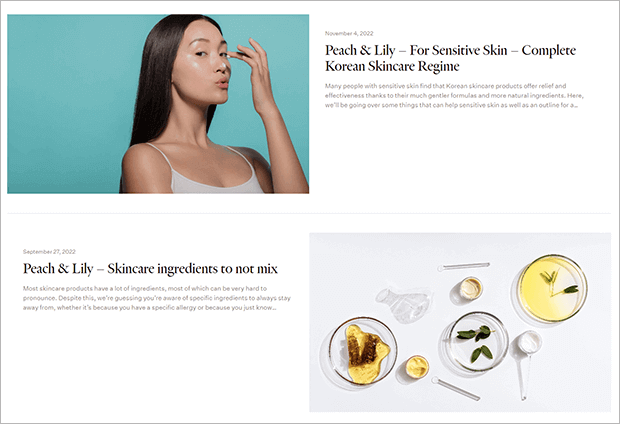620x424 pixels.
Task: Click the glass stirring rod at photo bottom
Action: pyautogui.click(x=456, y=388)
